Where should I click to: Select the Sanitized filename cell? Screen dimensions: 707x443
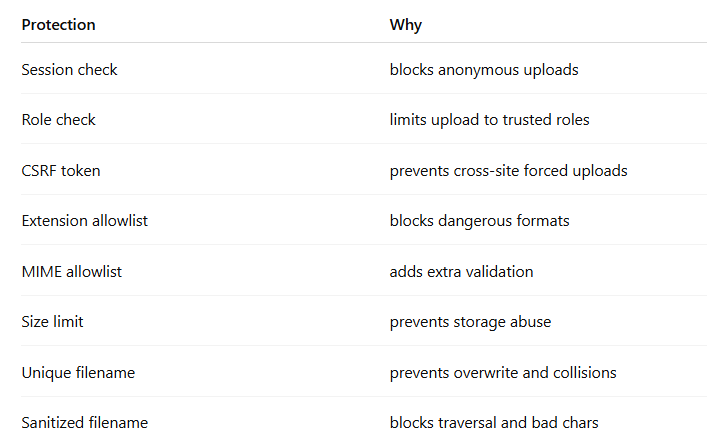point(84,423)
